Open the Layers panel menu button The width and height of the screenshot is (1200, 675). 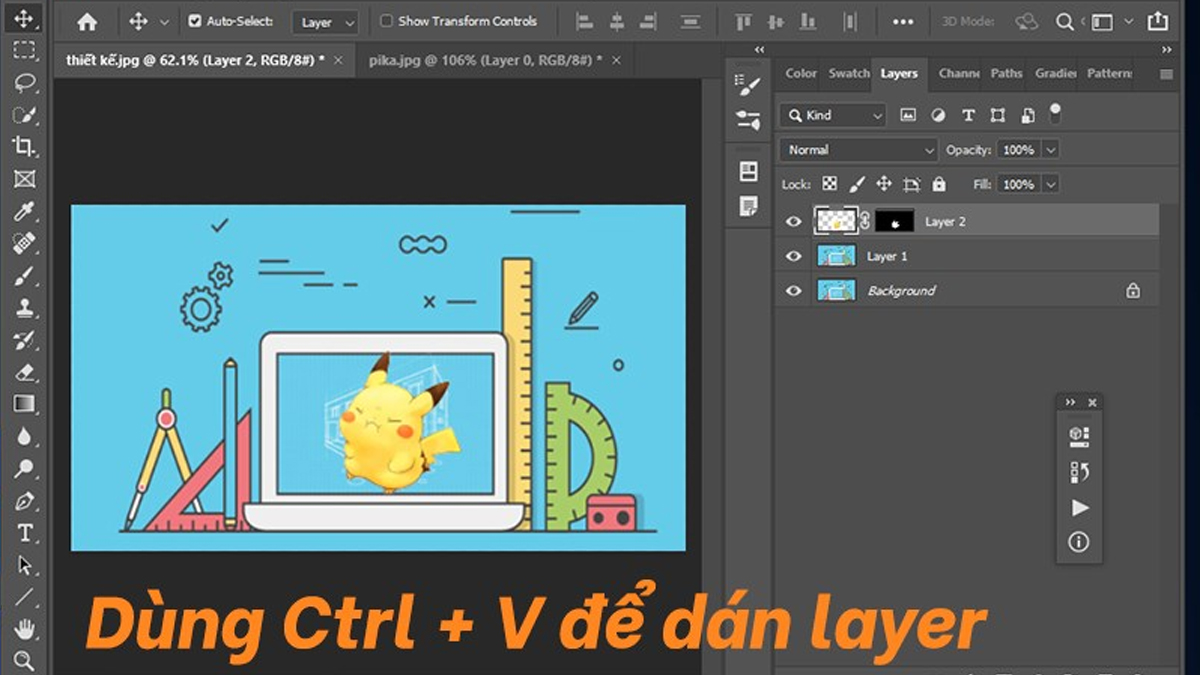tap(1166, 73)
